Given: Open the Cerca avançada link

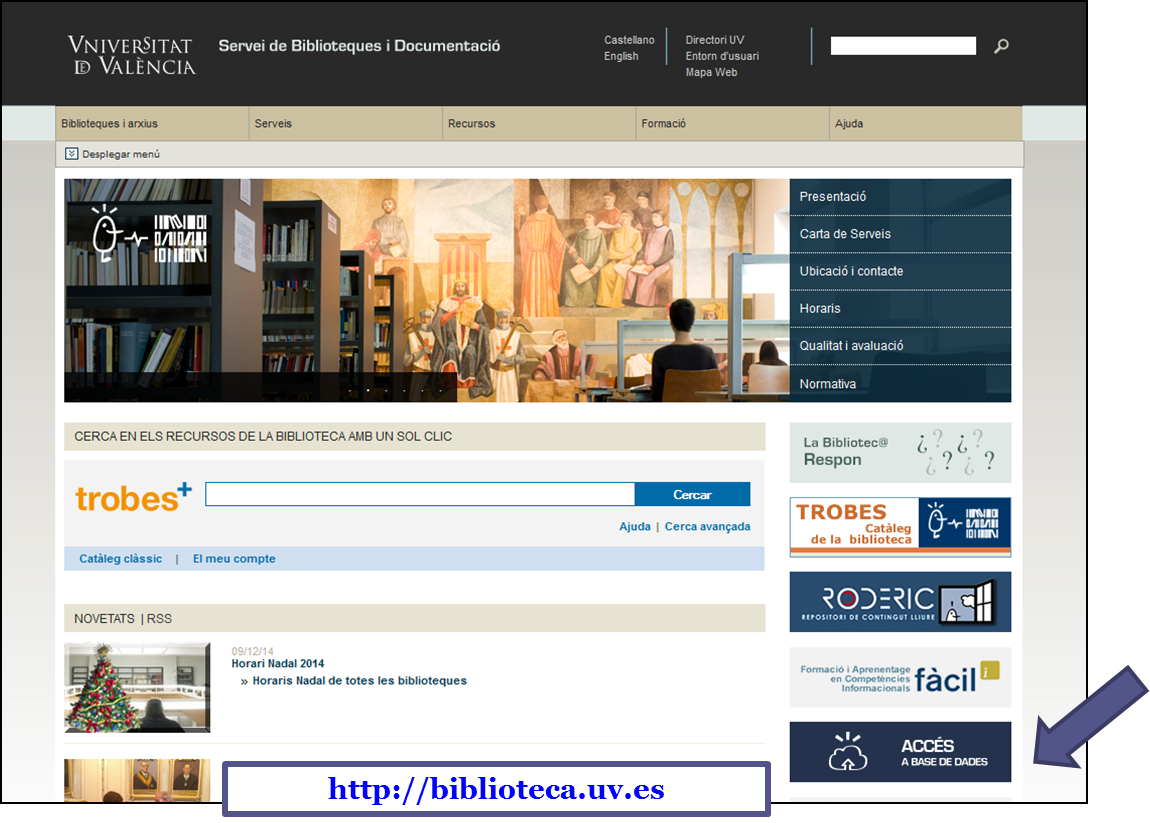Looking at the screenshot, I should (x=708, y=527).
